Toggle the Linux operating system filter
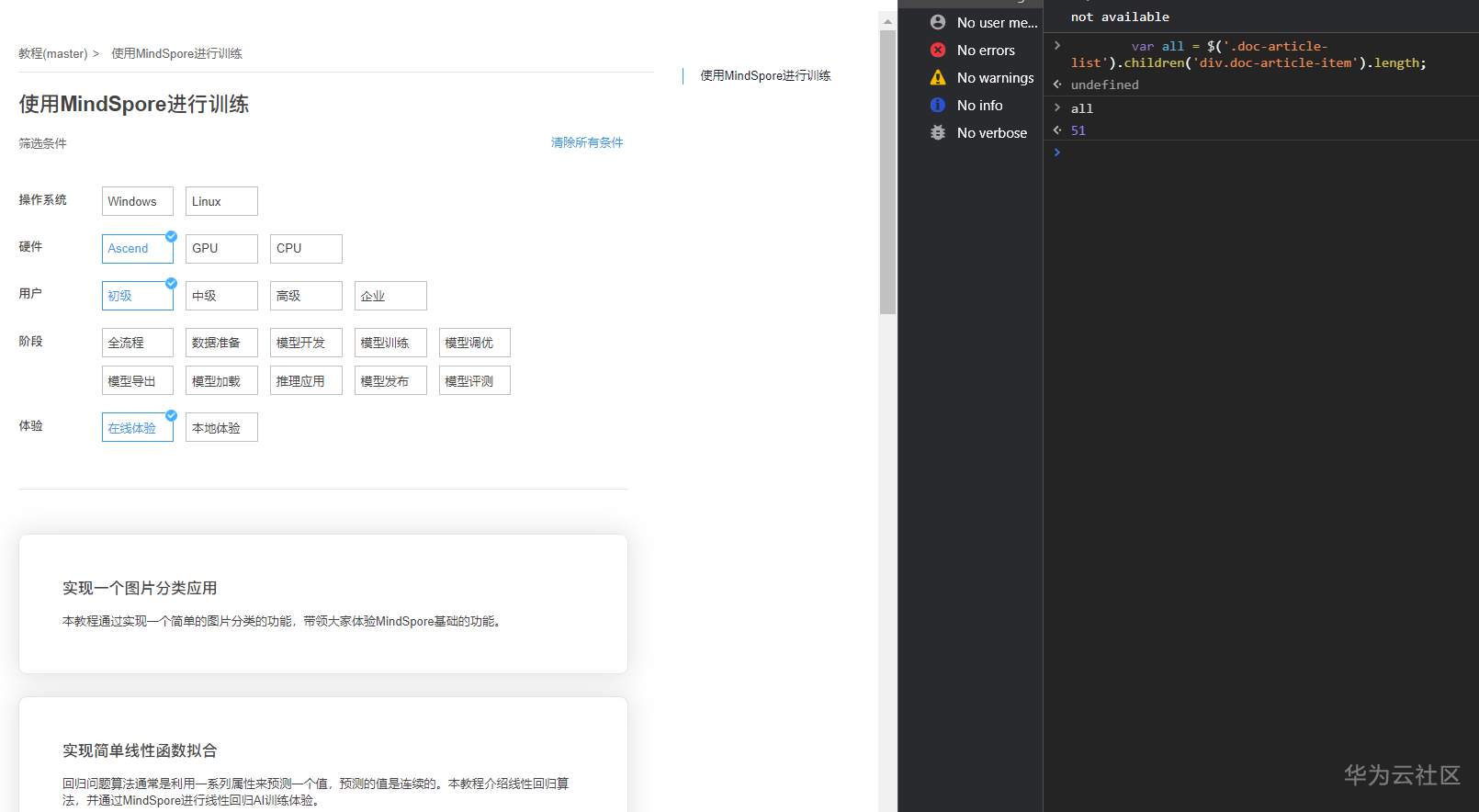 221,201
